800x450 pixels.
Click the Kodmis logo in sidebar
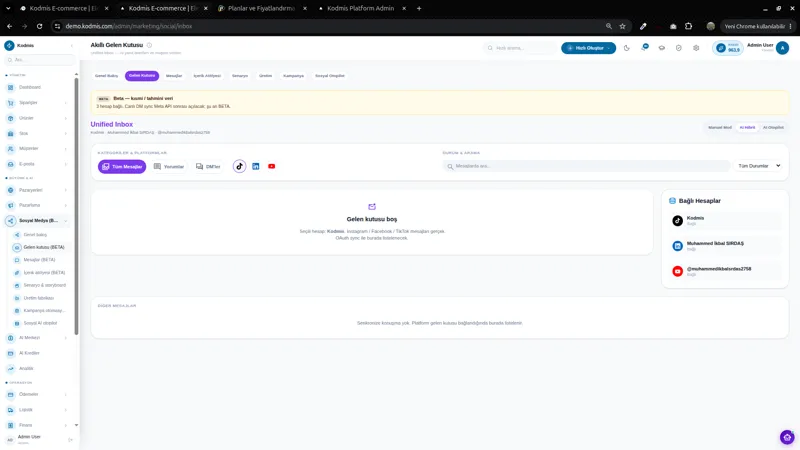tap(9, 45)
